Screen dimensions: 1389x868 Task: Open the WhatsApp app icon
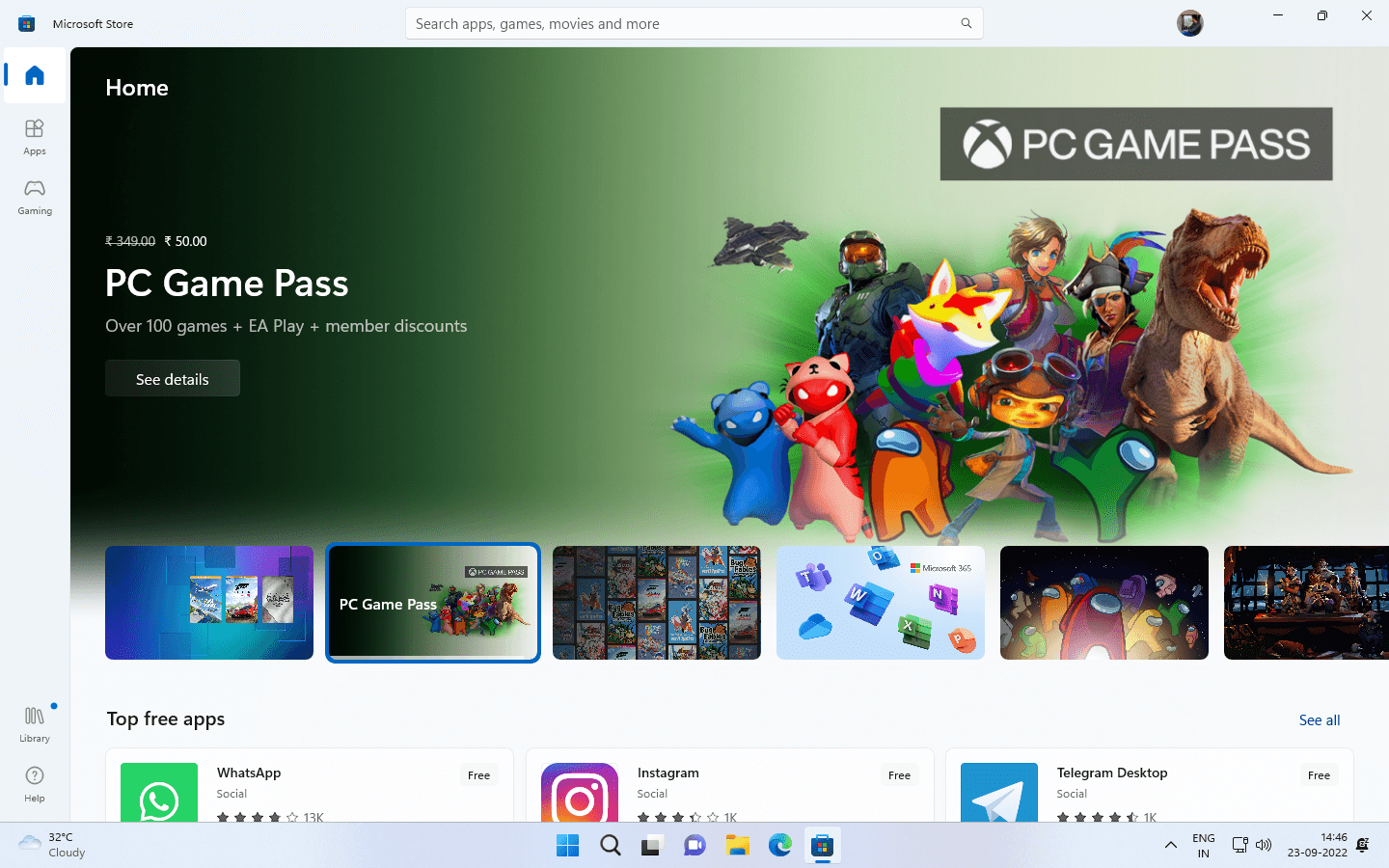pos(159,793)
